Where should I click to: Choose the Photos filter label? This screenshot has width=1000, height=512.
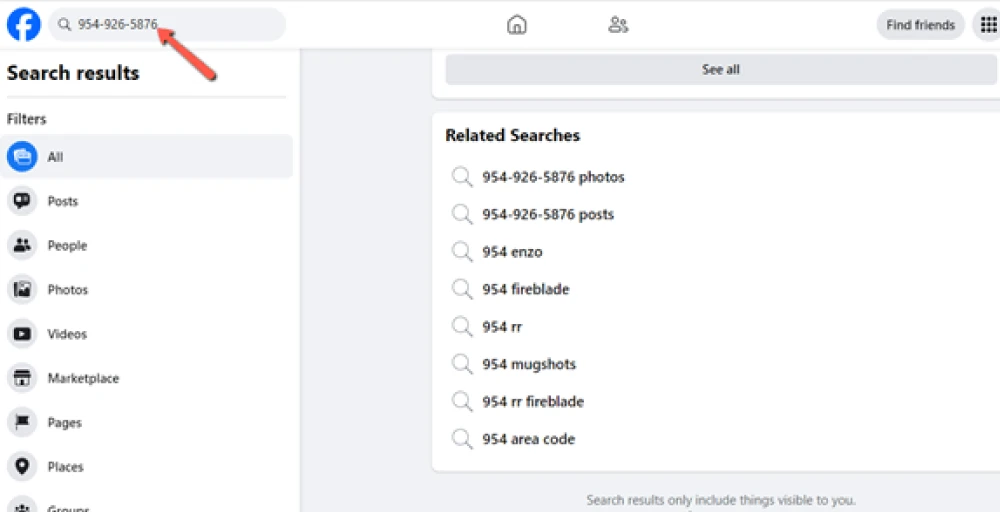point(68,290)
